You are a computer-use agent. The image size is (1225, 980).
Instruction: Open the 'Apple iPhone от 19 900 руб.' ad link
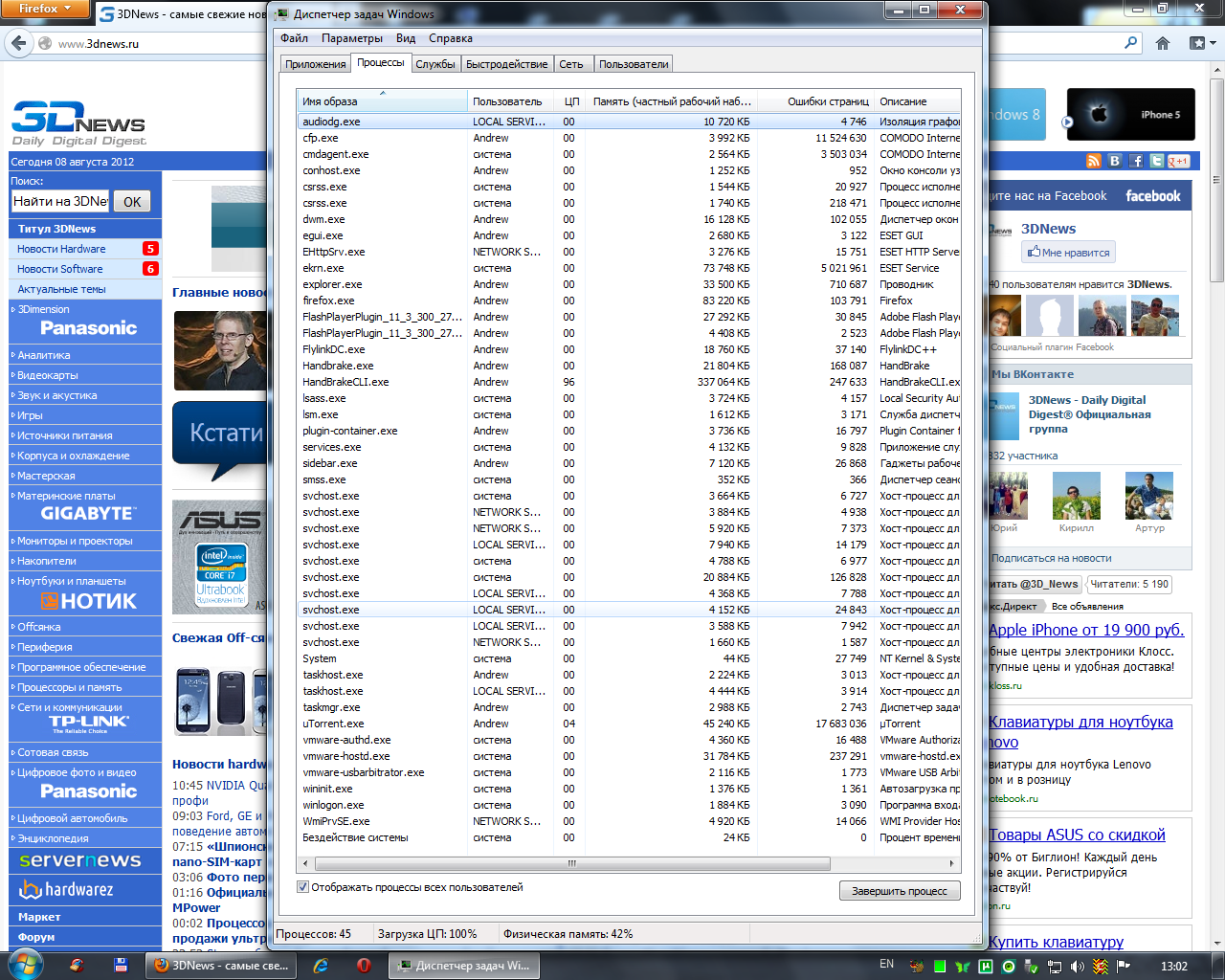(1086, 630)
